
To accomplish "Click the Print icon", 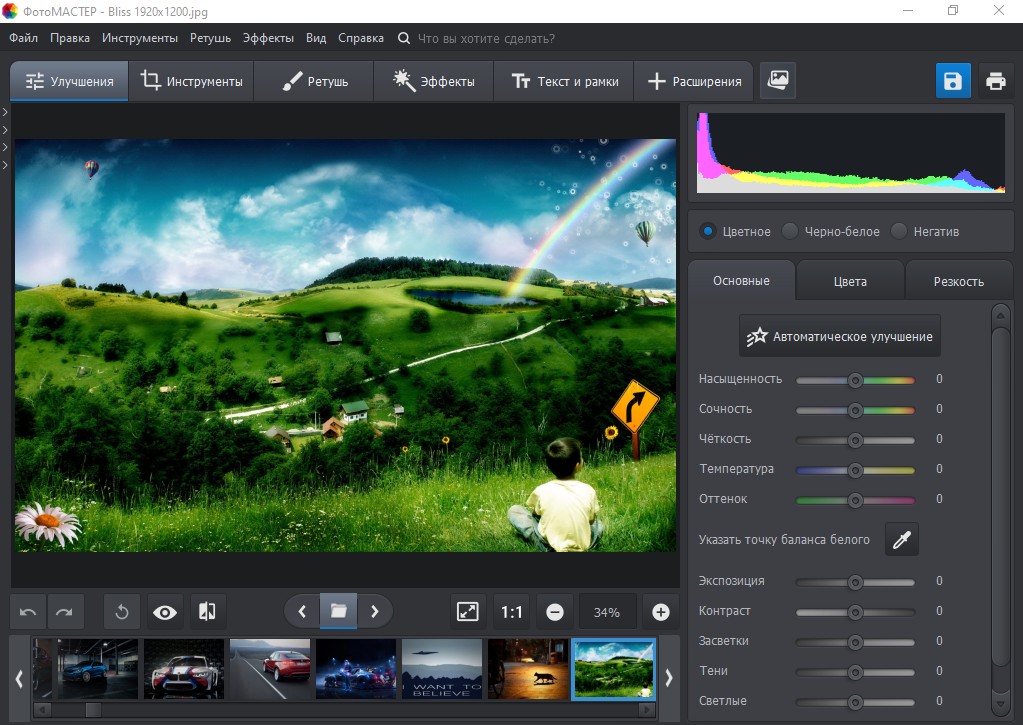I will point(995,81).
